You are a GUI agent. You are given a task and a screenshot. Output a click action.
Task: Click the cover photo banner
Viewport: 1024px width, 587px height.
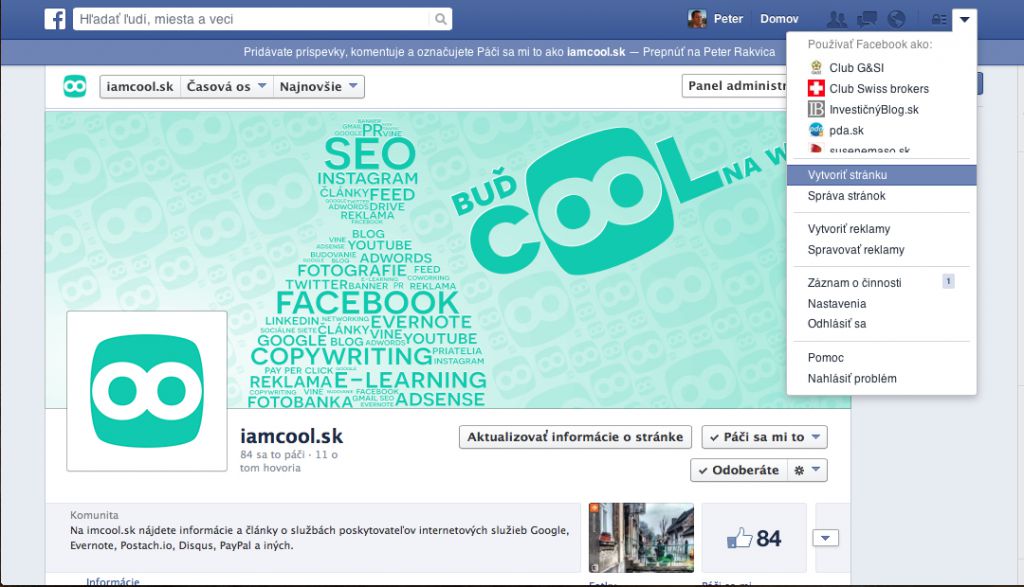[416, 260]
